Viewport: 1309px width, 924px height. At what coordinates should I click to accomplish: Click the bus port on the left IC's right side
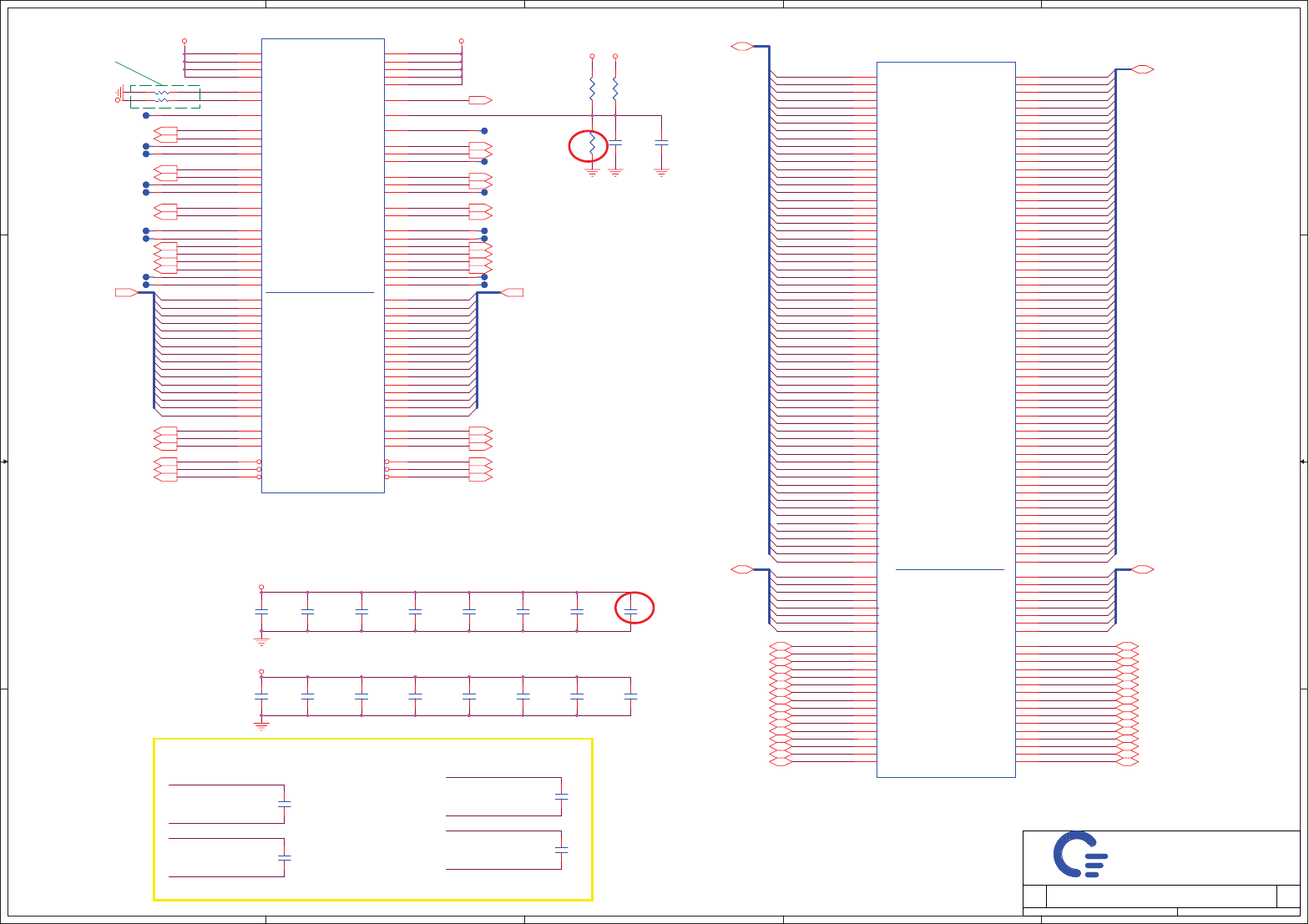[512, 292]
